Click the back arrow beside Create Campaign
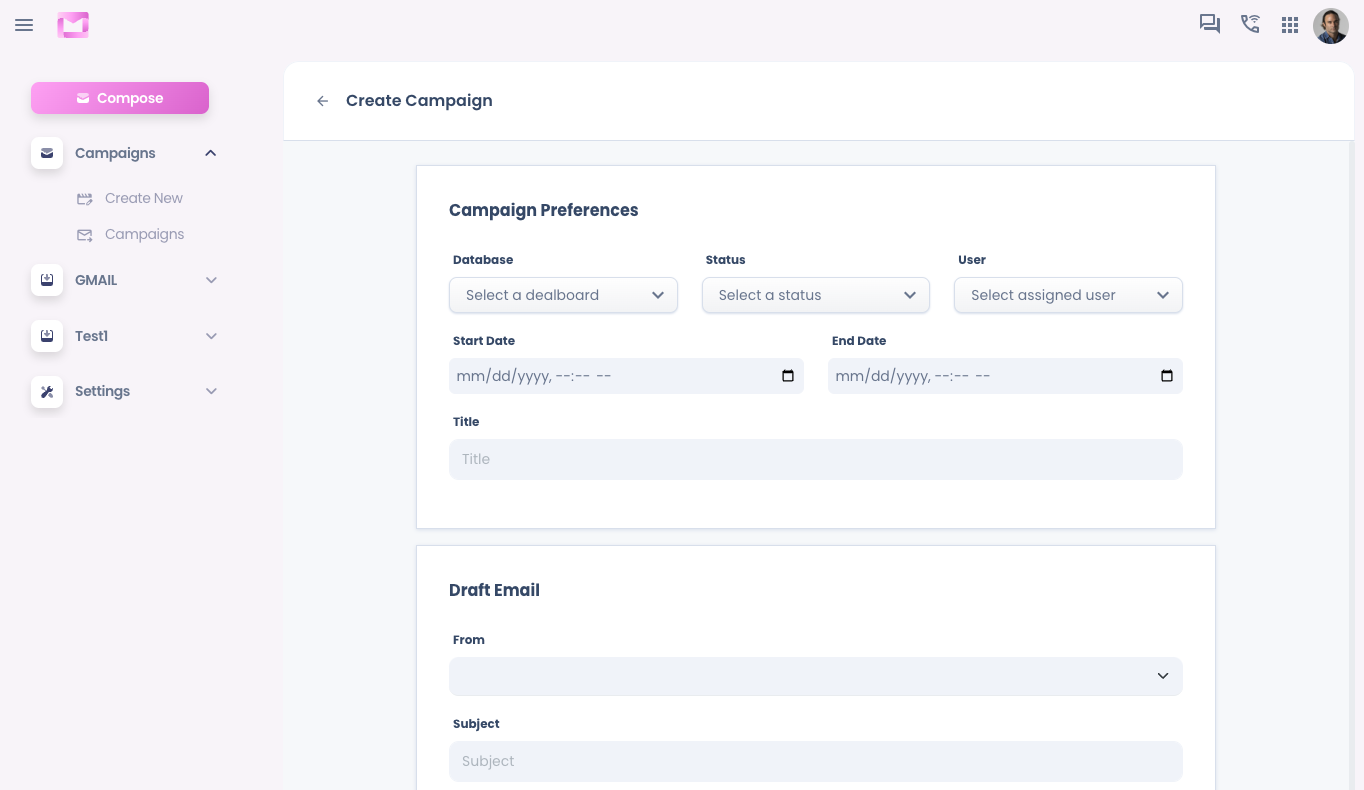1364x790 pixels. click(x=322, y=101)
